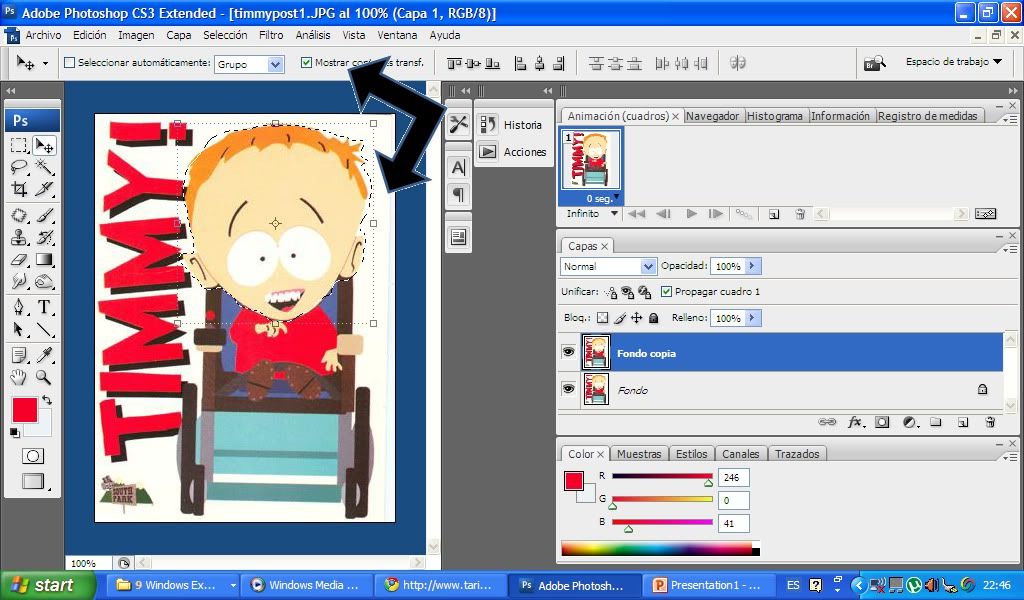This screenshot has width=1024, height=600.
Task: Click the red R channel slider
Action: 662,476
